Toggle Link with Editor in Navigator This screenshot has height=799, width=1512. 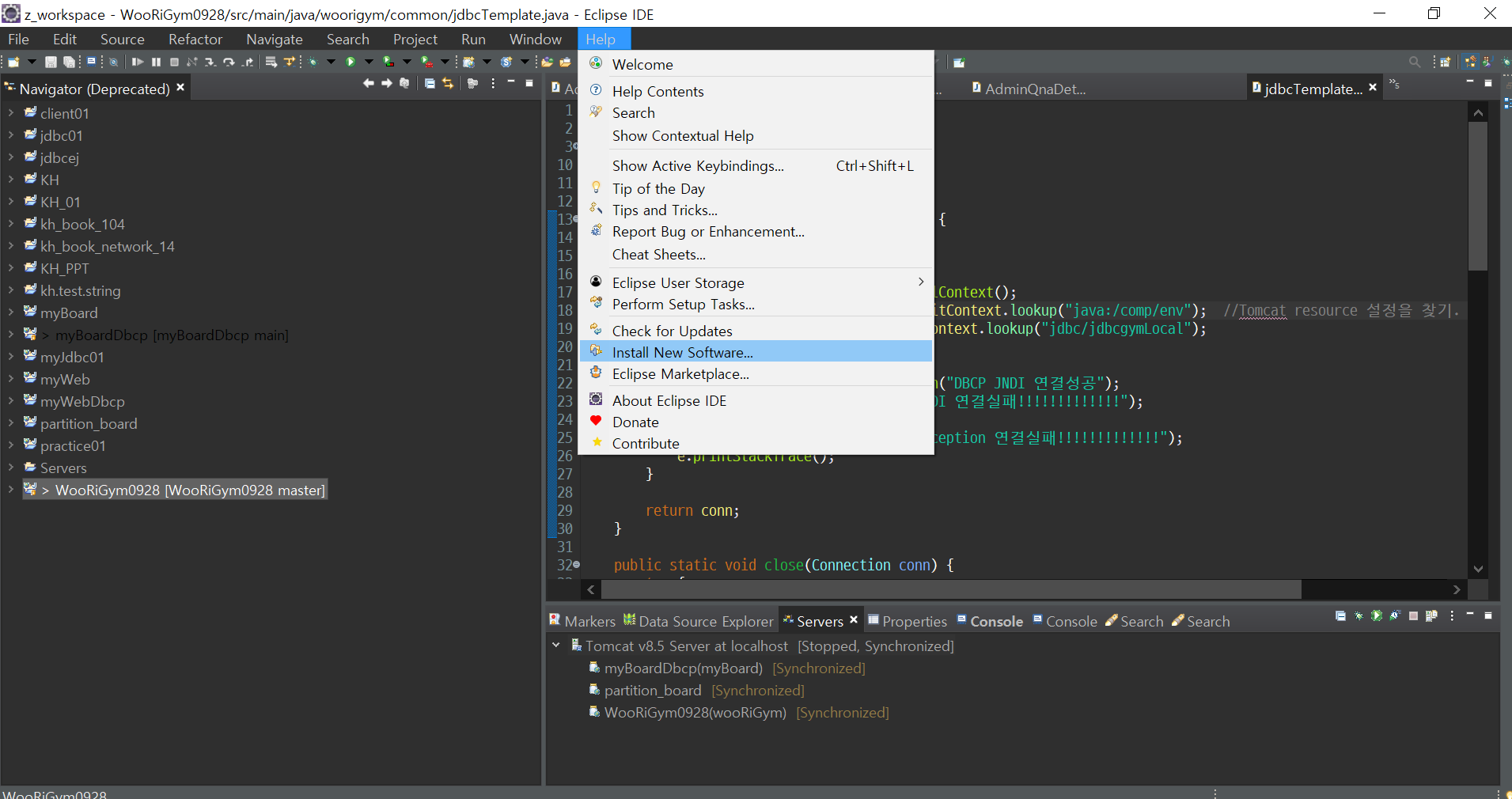[448, 83]
